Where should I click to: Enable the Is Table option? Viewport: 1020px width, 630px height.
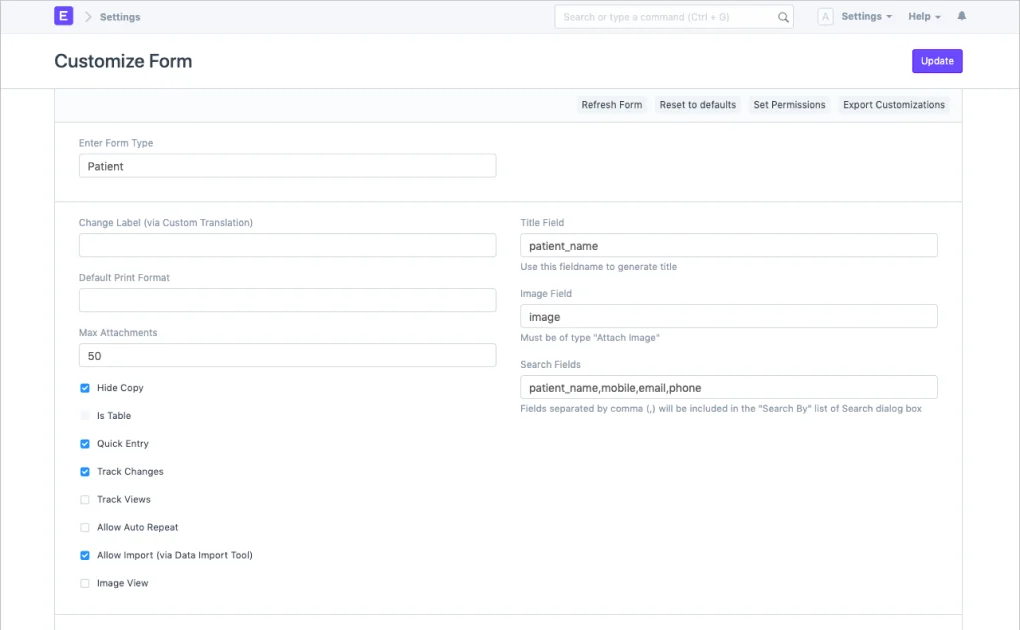84,415
